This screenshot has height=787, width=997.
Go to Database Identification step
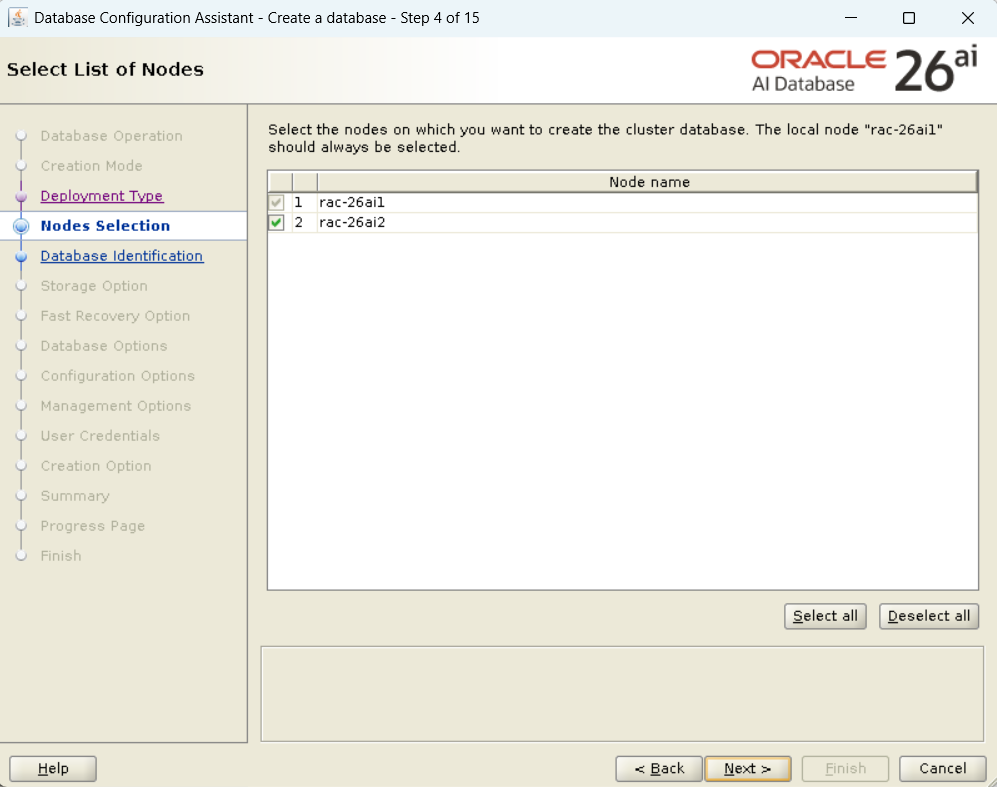[121, 256]
